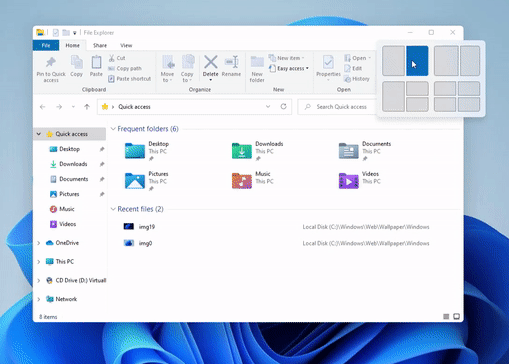Open Properties from the ribbon
The image size is (509, 364).
click(x=328, y=68)
